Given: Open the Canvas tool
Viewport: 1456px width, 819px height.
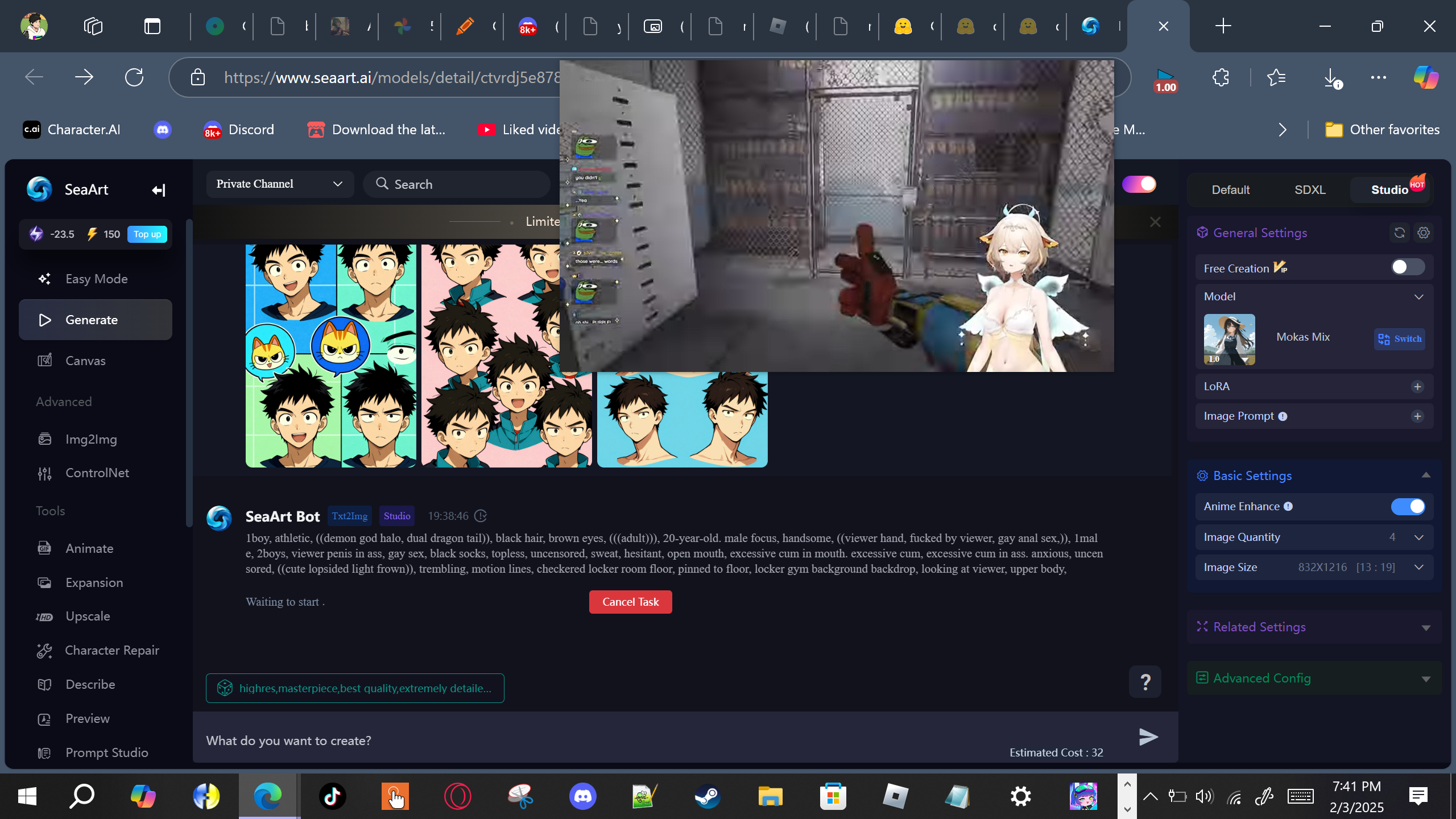Looking at the screenshot, I should click(96, 361).
